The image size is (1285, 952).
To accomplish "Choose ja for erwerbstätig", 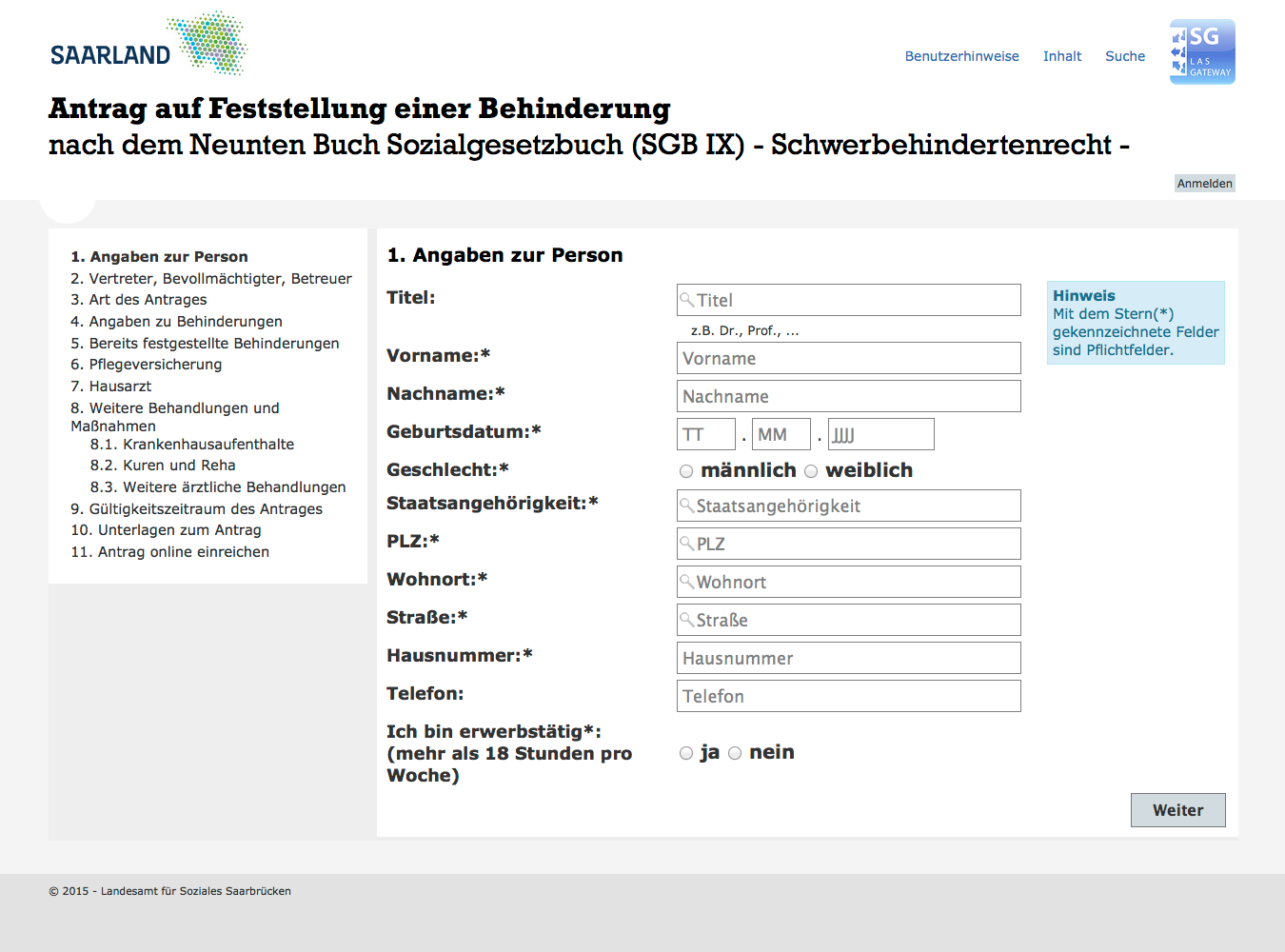I will (x=686, y=753).
